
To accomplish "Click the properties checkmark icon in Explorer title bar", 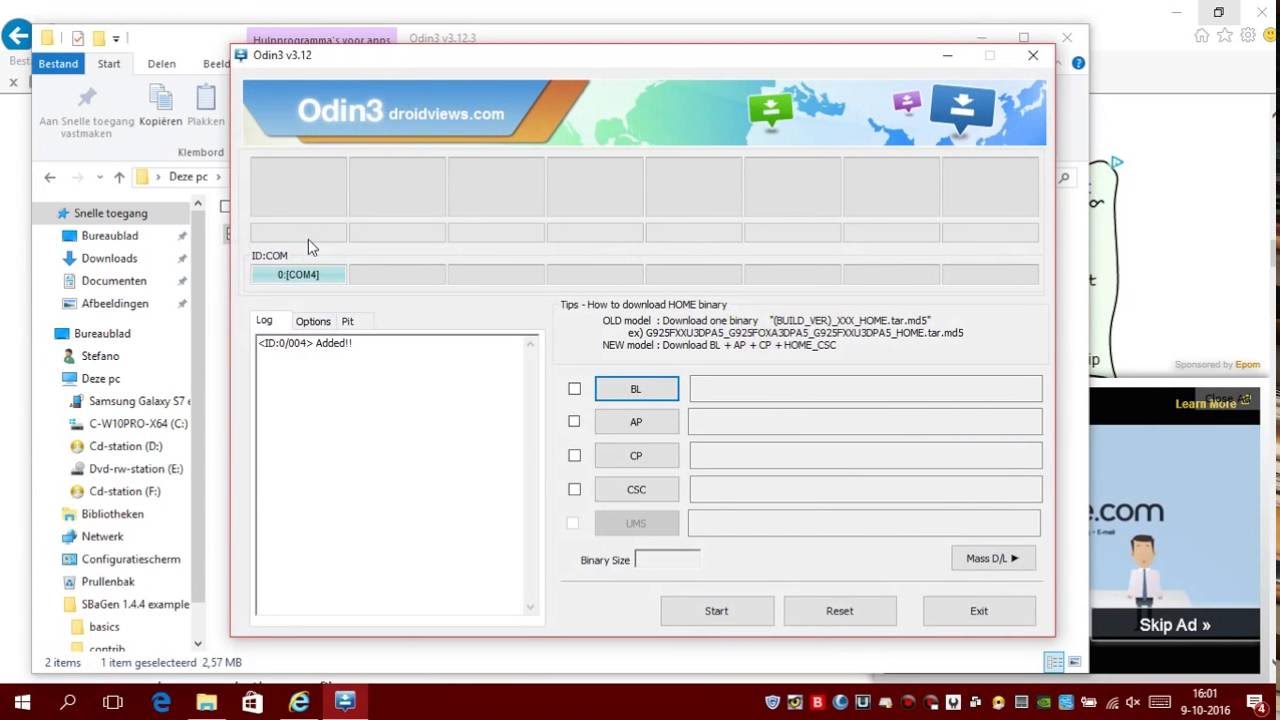I will point(78,39).
